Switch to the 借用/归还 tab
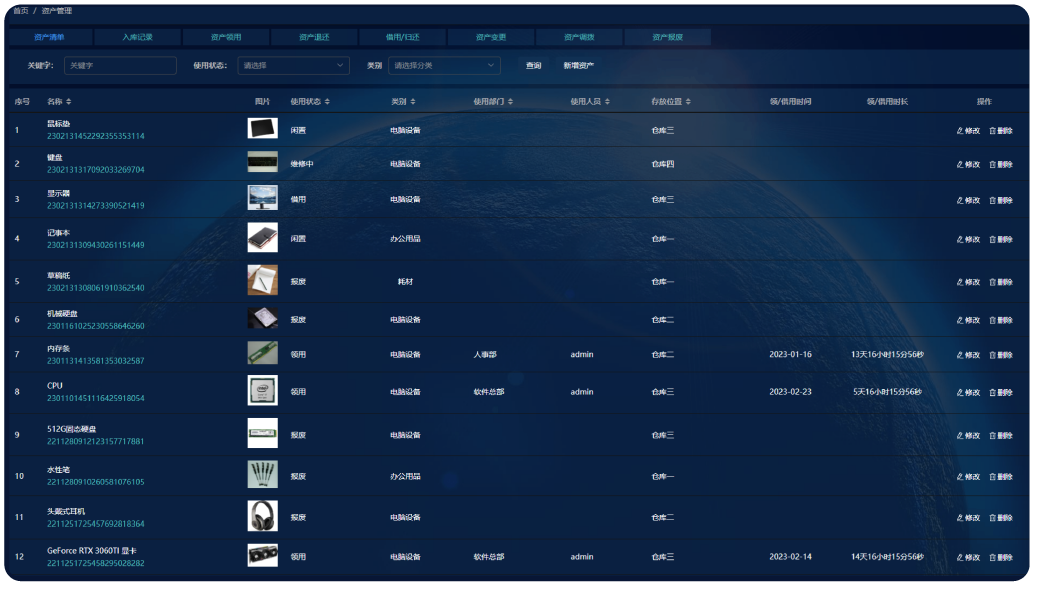The height and width of the screenshot is (596, 1049). 402,37
